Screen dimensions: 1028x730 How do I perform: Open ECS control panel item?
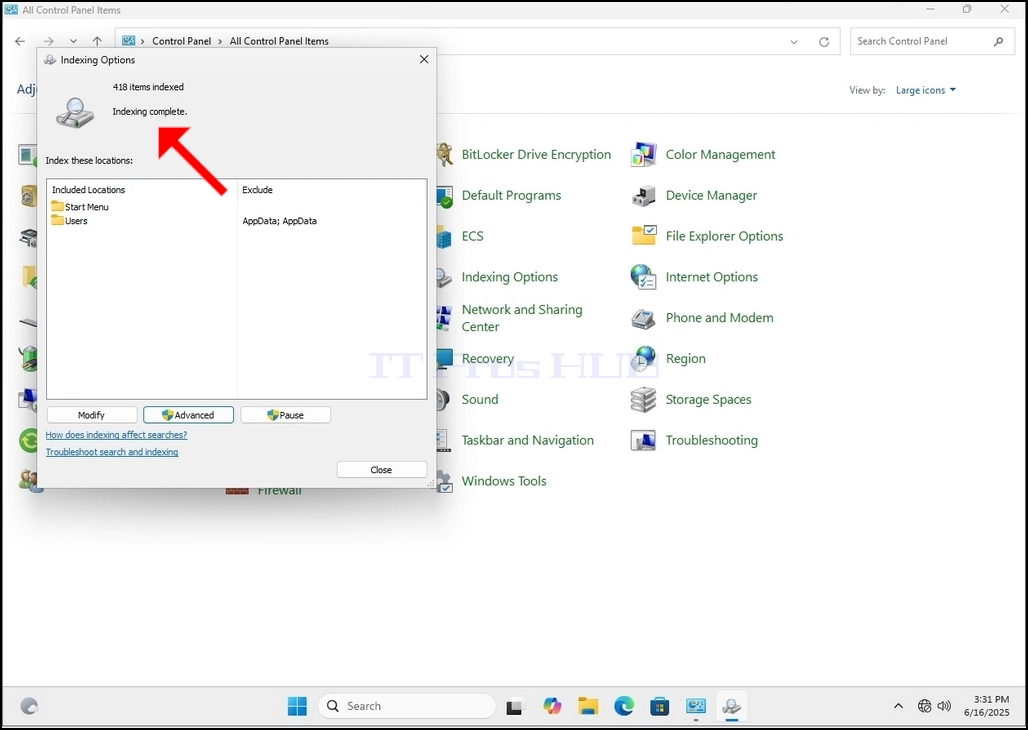click(472, 236)
